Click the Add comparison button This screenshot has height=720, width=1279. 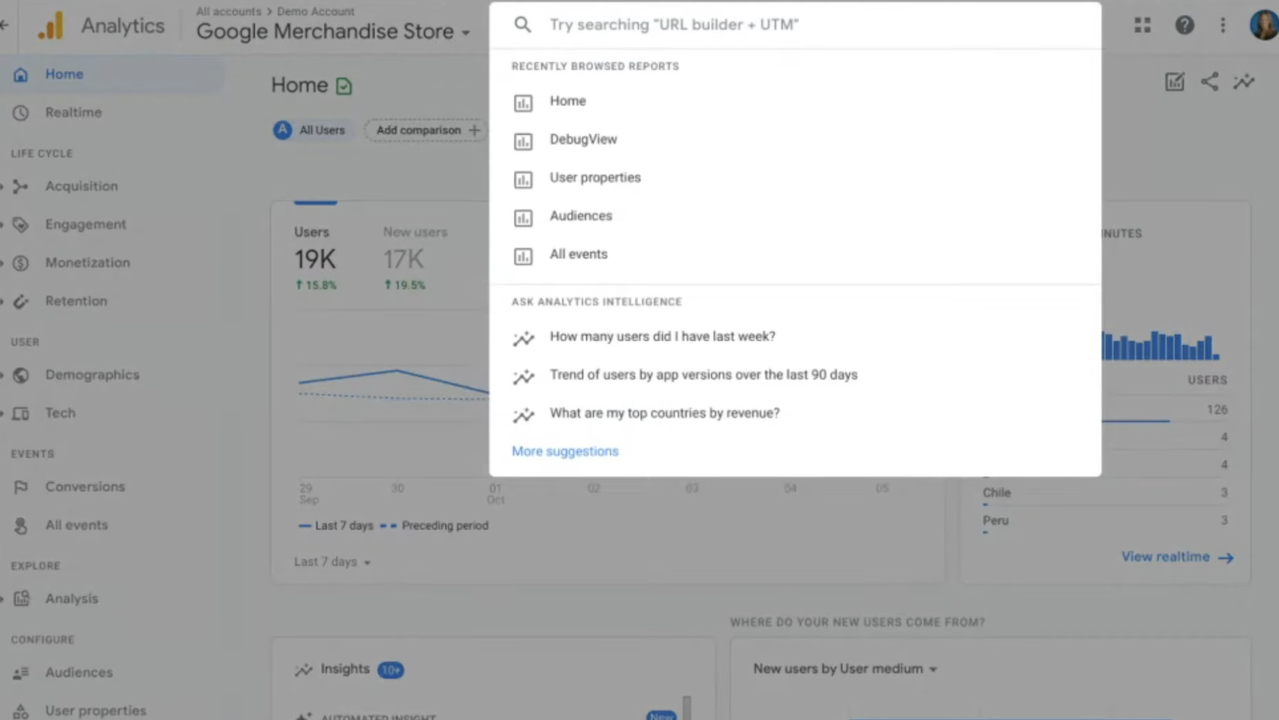(x=427, y=130)
